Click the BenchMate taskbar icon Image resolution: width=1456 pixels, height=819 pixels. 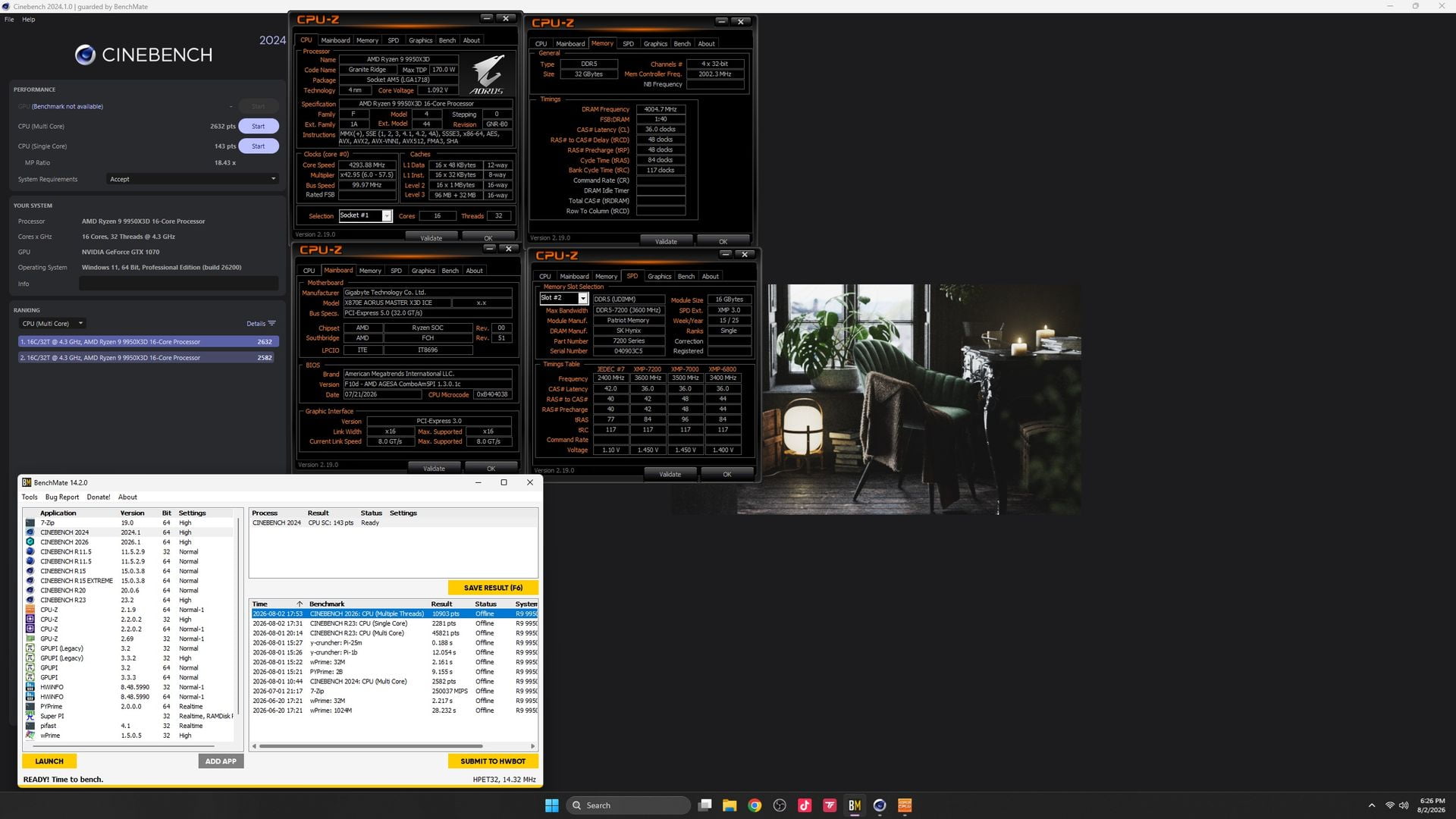855,805
